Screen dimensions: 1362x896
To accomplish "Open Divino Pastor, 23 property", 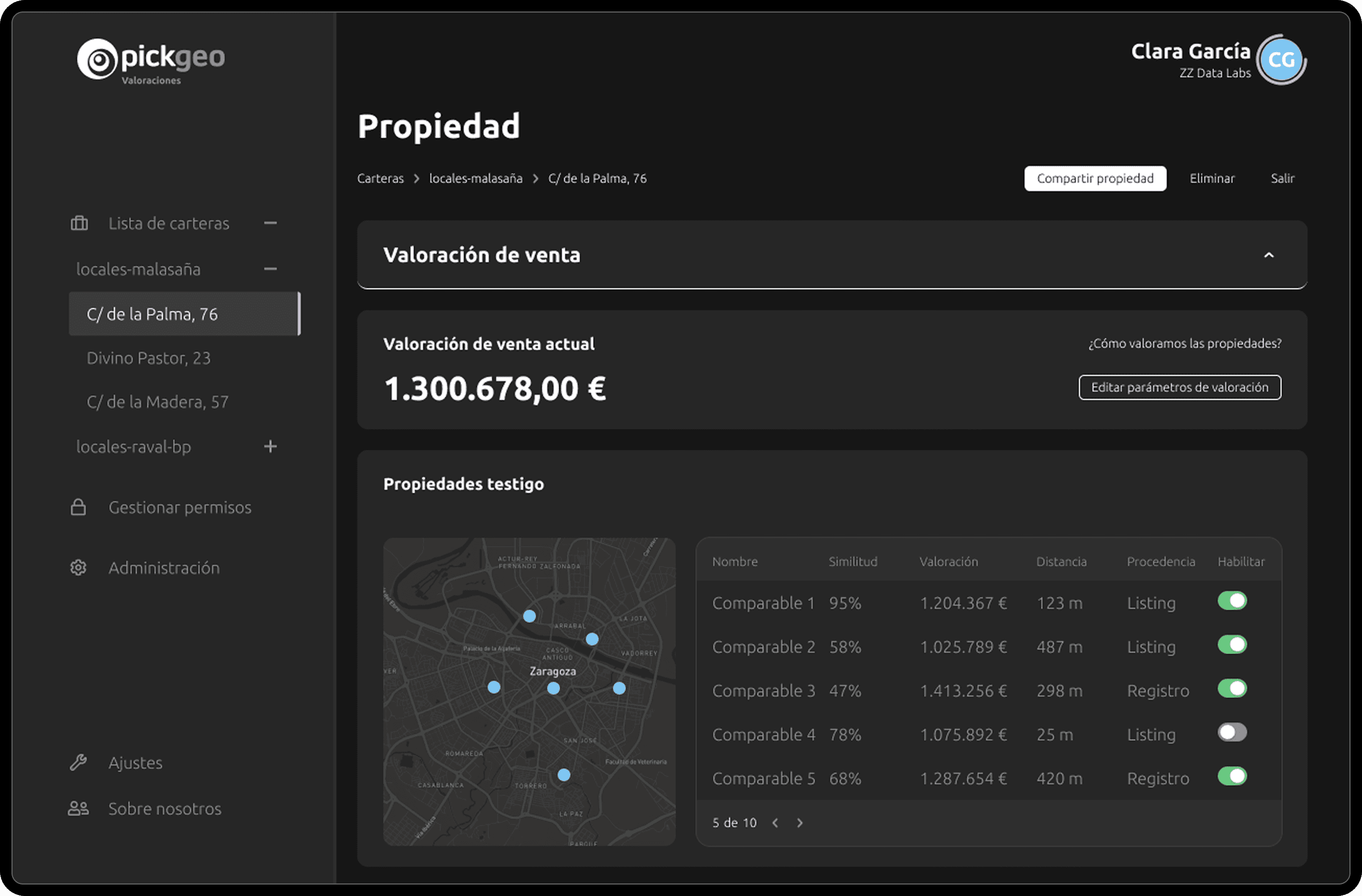I will coord(148,358).
